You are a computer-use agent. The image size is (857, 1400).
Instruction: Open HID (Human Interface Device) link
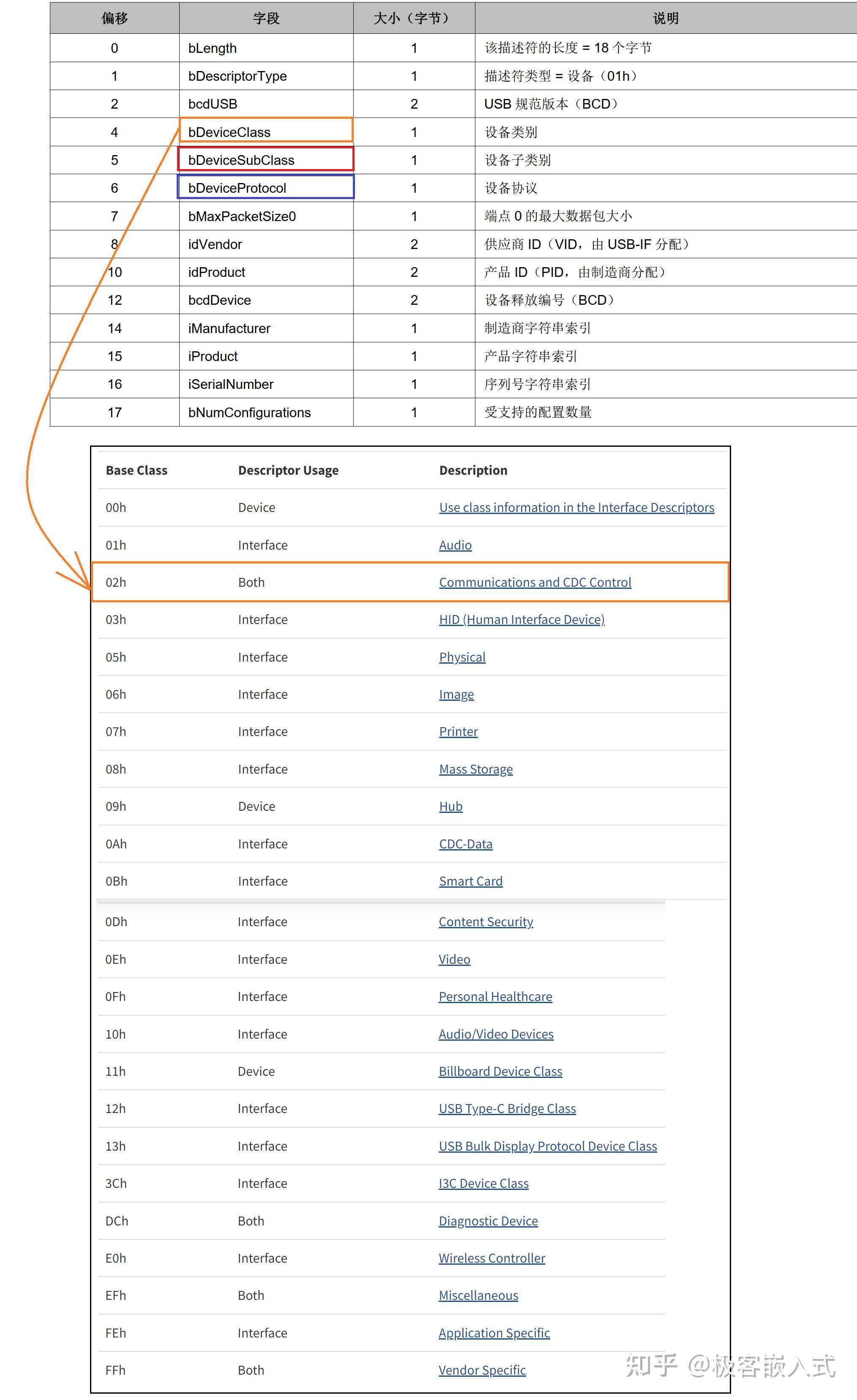click(521, 619)
